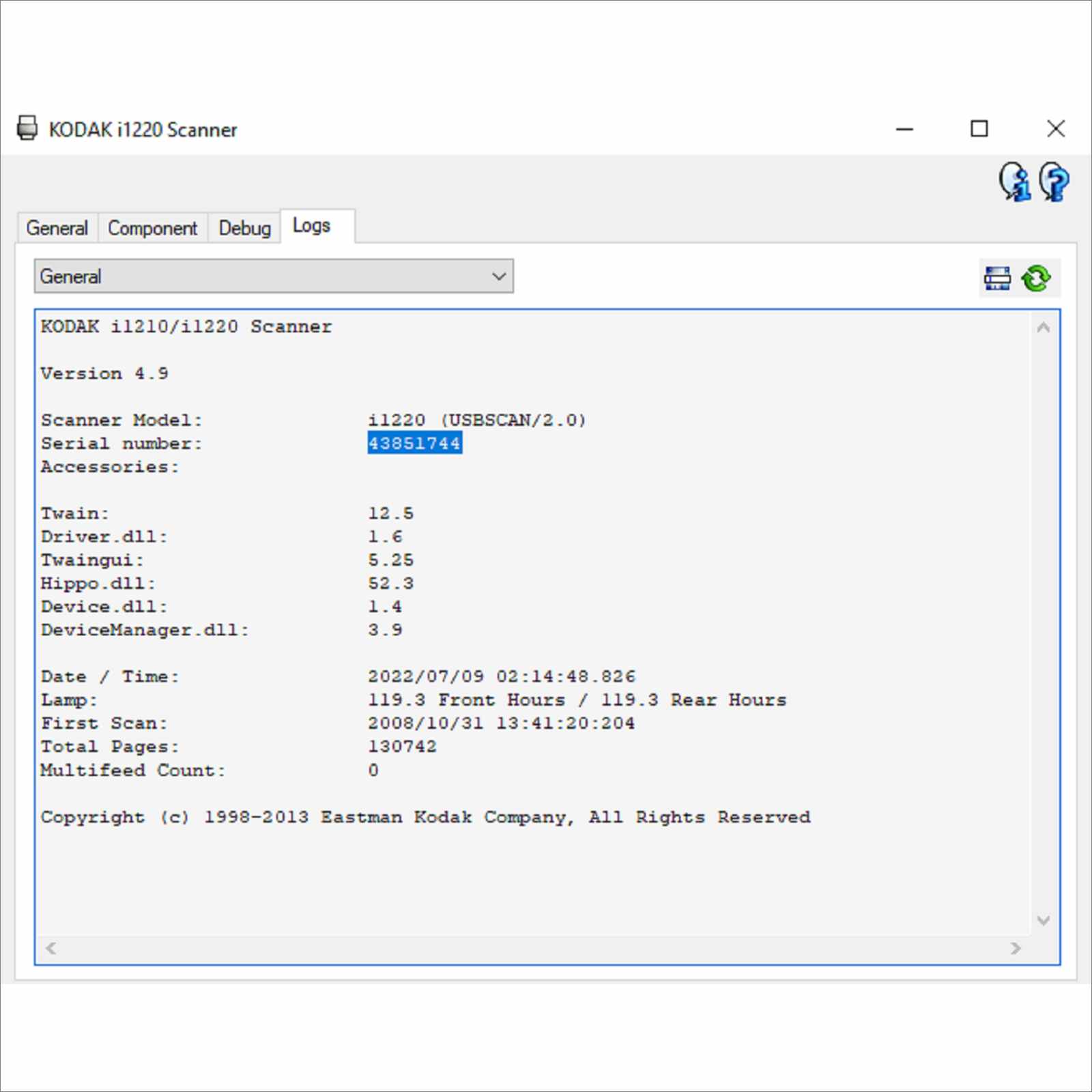
Task: Click the scanner icon in title bar
Action: [x=27, y=128]
